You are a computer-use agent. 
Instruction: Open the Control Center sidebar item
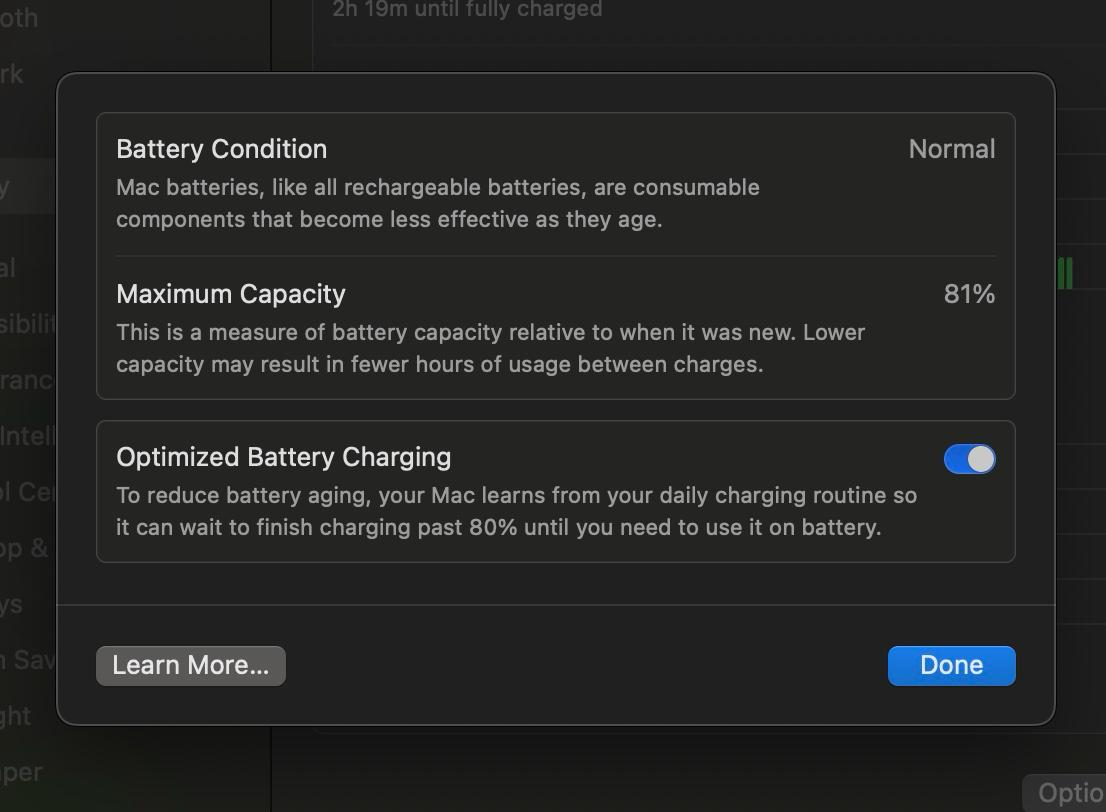pos(27,491)
